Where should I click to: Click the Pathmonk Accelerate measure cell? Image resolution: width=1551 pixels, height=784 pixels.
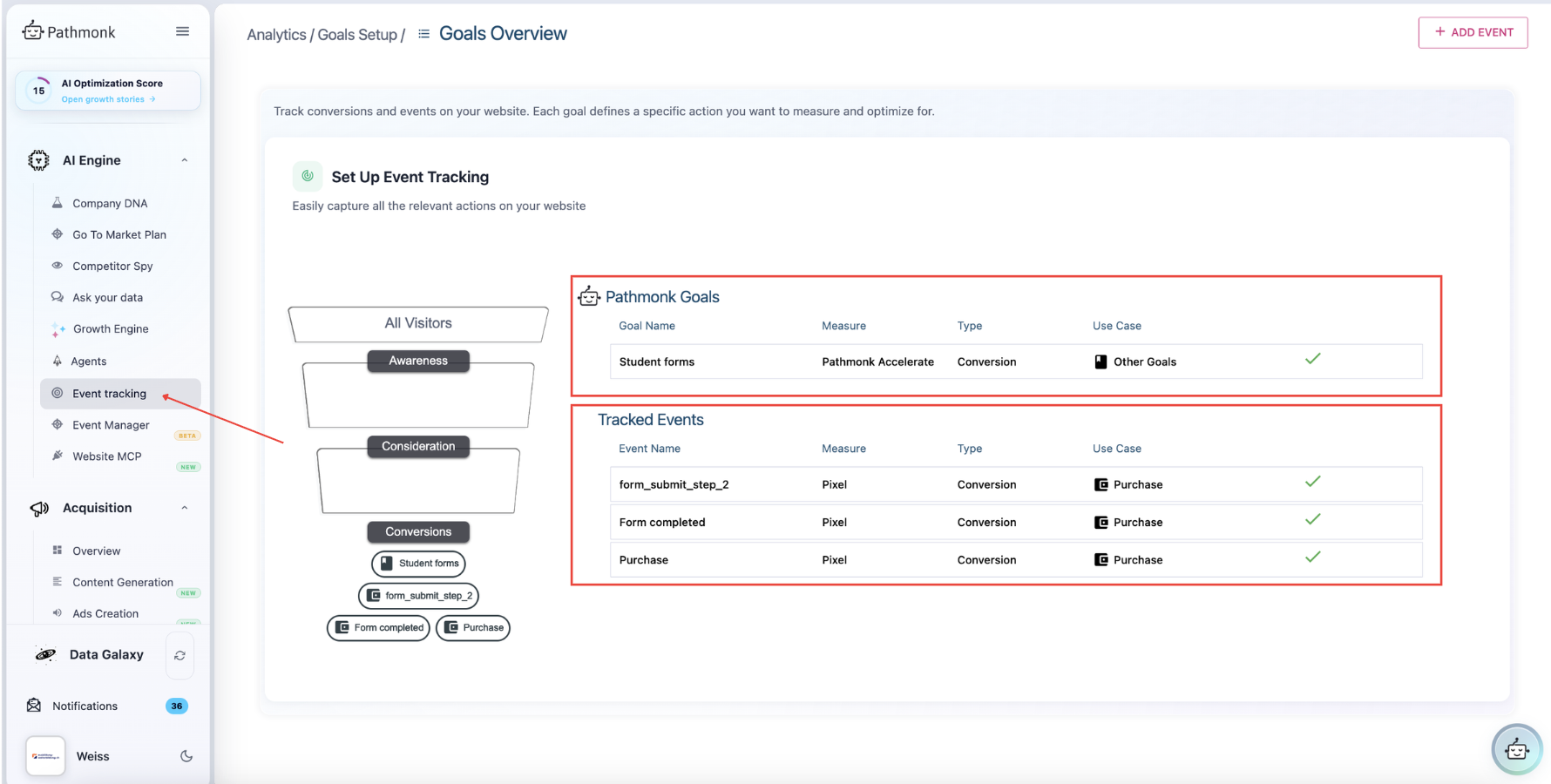[x=877, y=362]
